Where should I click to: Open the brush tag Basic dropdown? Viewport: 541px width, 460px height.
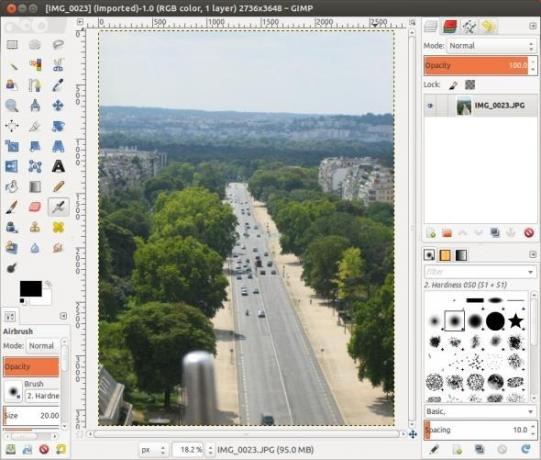point(480,411)
